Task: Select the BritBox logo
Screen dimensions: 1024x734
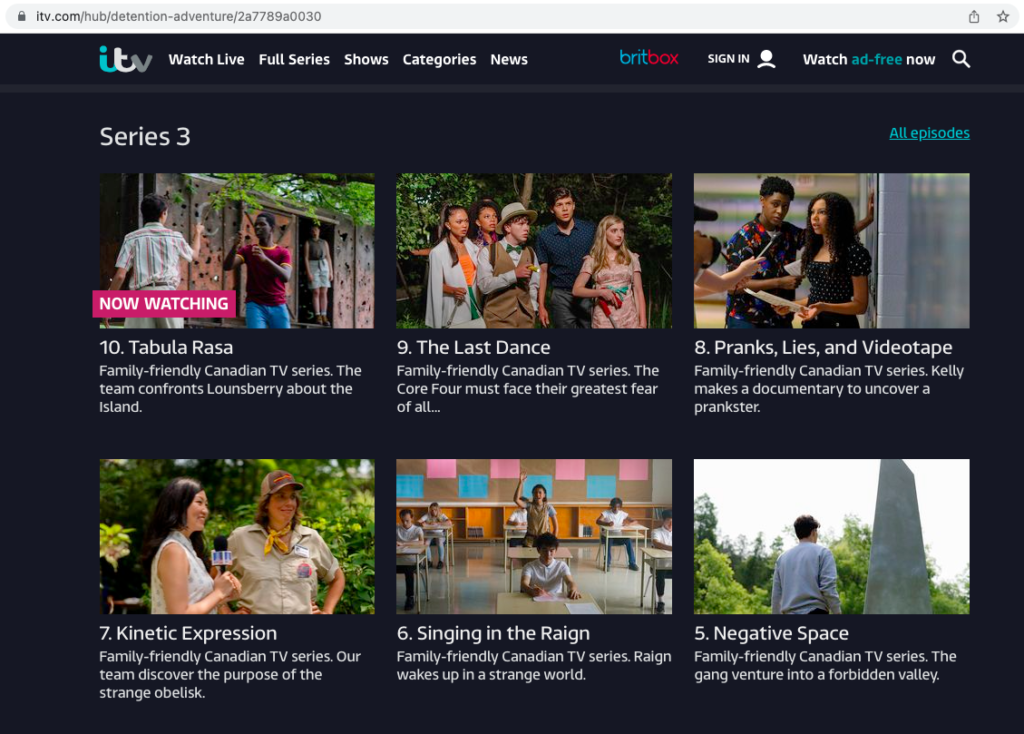Action: (648, 58)
